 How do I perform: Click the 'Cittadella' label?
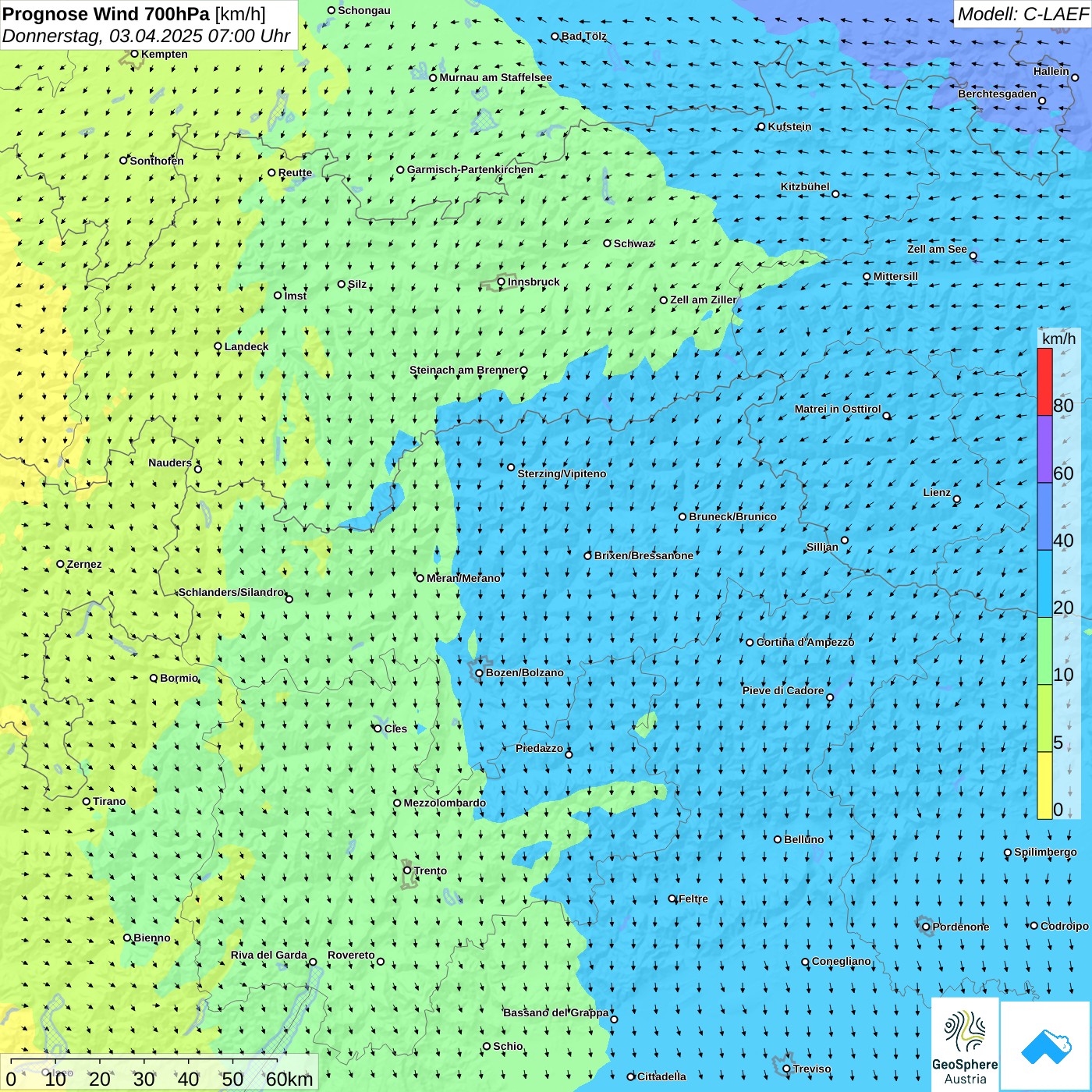[662, 1076]
